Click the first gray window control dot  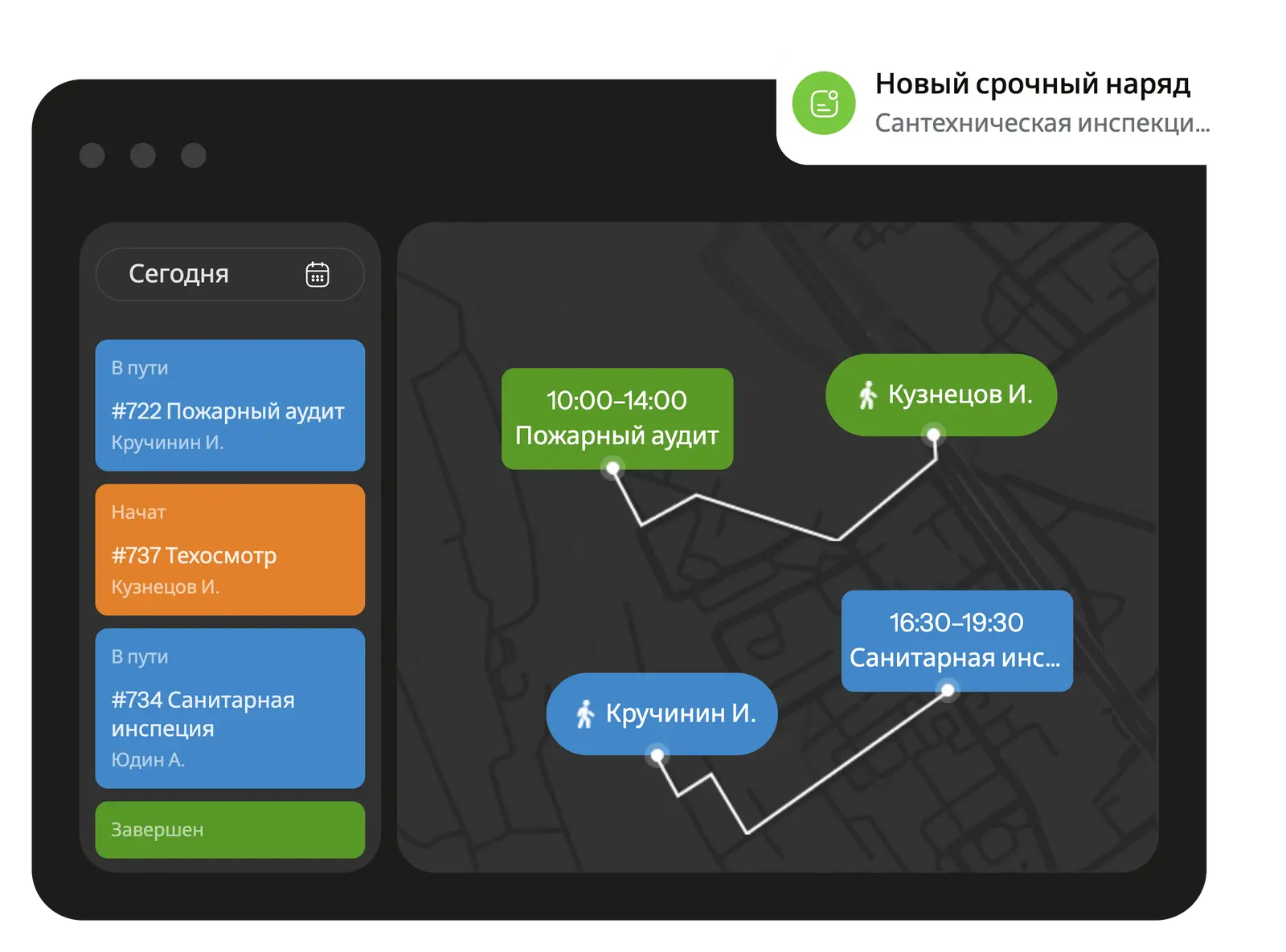(92, 155)
